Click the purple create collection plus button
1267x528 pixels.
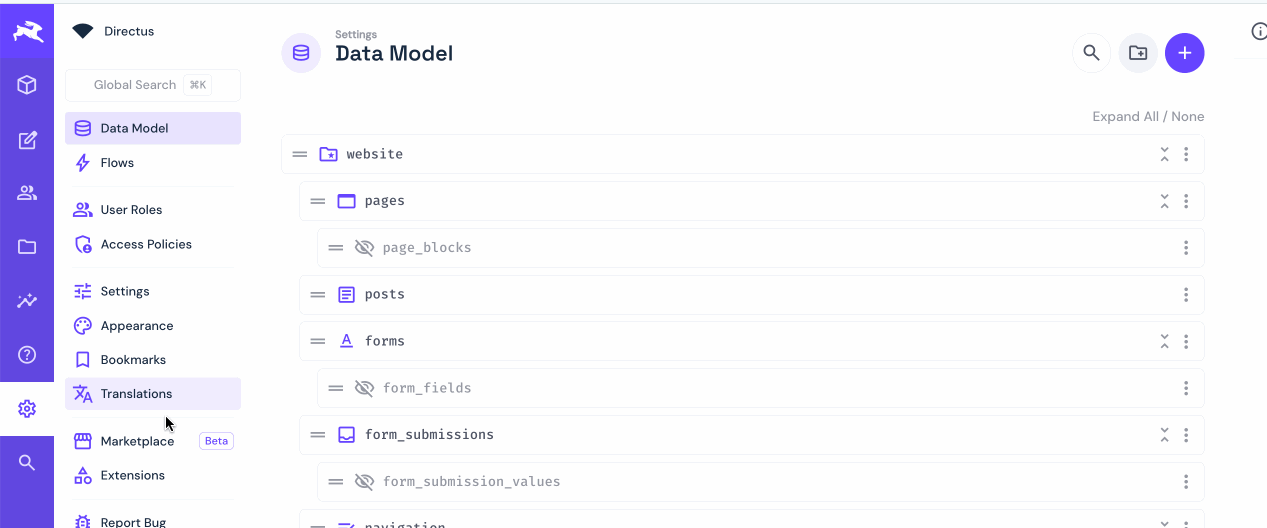[x=1184, y=53]
